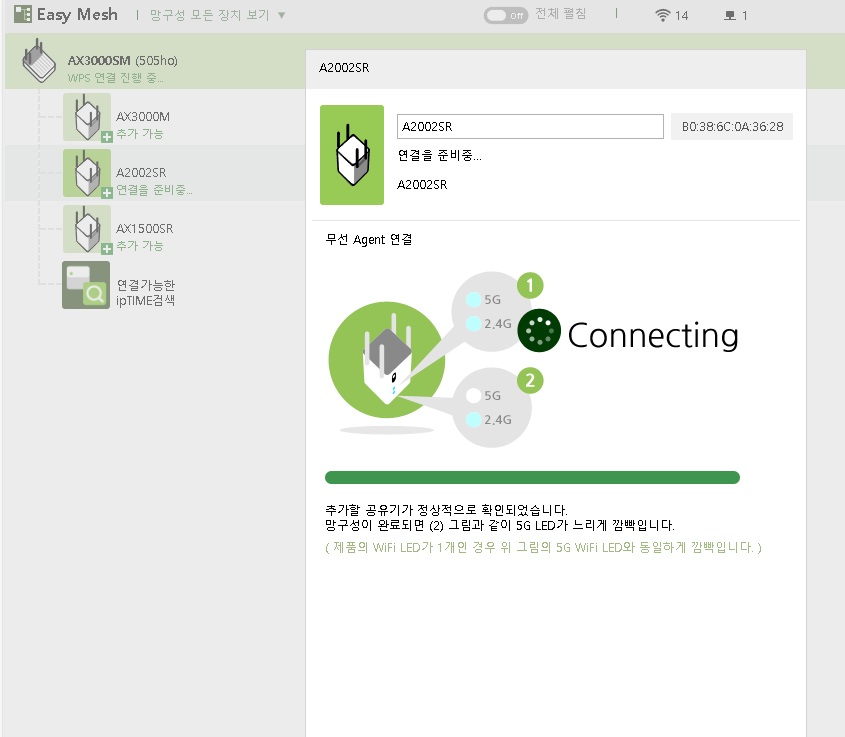Screen dimensions: 845x737
Task: Click '연결을 준비중' status in device tree
Action: (154, 190)
